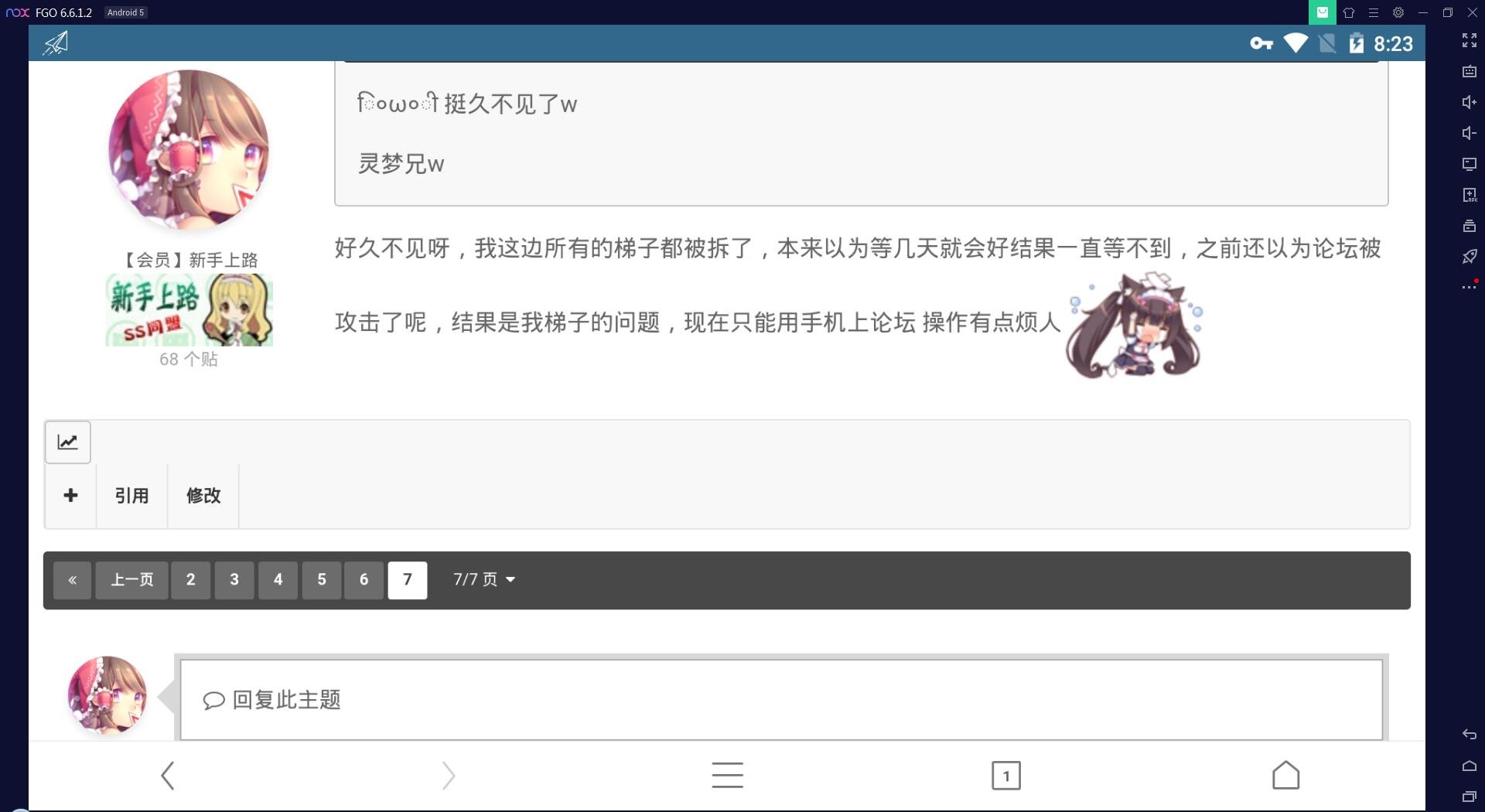Click 修改 to edit the post
1485x812 pixels.
coord(203,496)
